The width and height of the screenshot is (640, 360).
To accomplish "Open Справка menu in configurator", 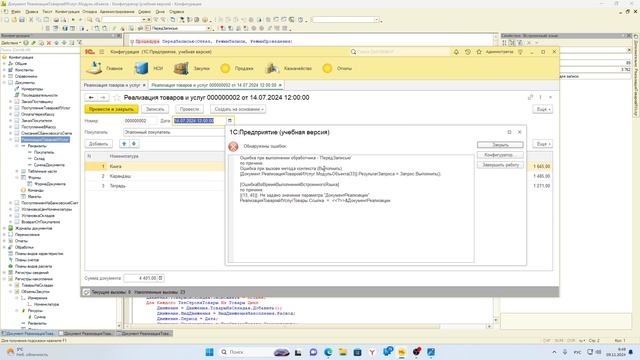I will pos(176,12).
